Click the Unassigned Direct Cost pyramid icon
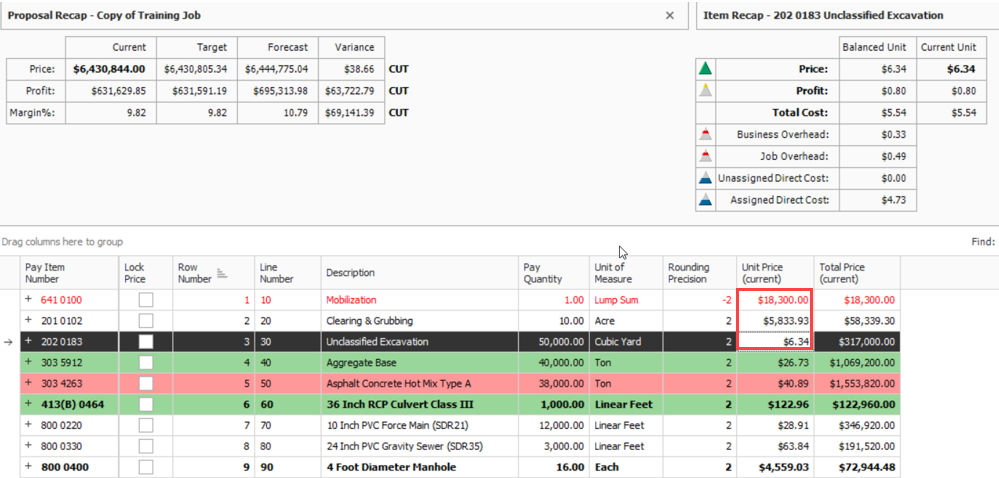Screen dimensions: 999x478 (x=705, y=179)
